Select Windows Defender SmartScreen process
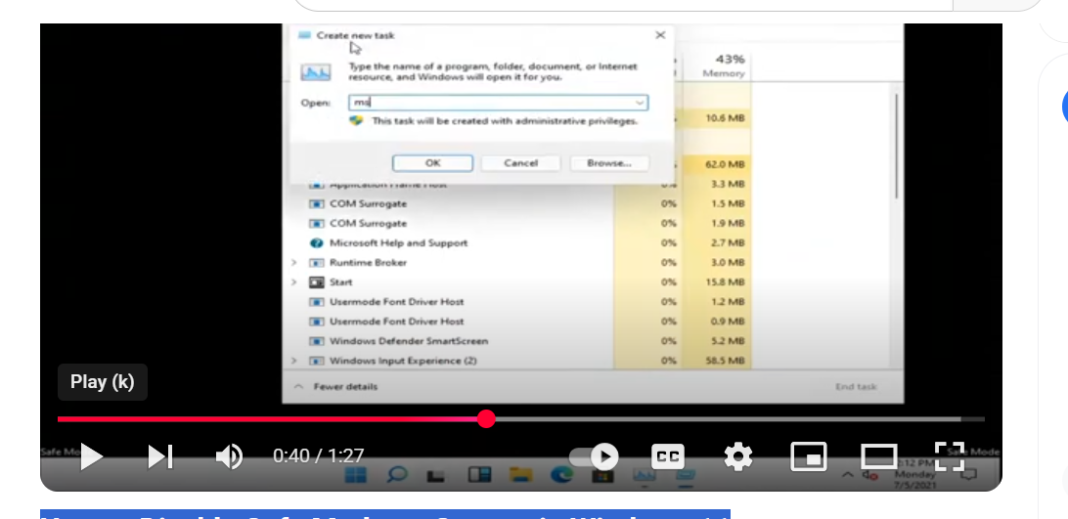The image size is (1068, 519). pyautogui.click(x=518, y=341)
